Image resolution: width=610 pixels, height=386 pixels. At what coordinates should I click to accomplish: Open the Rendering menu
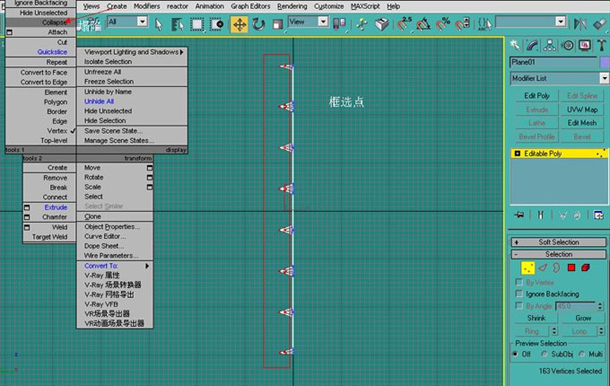tap(292, 6)
